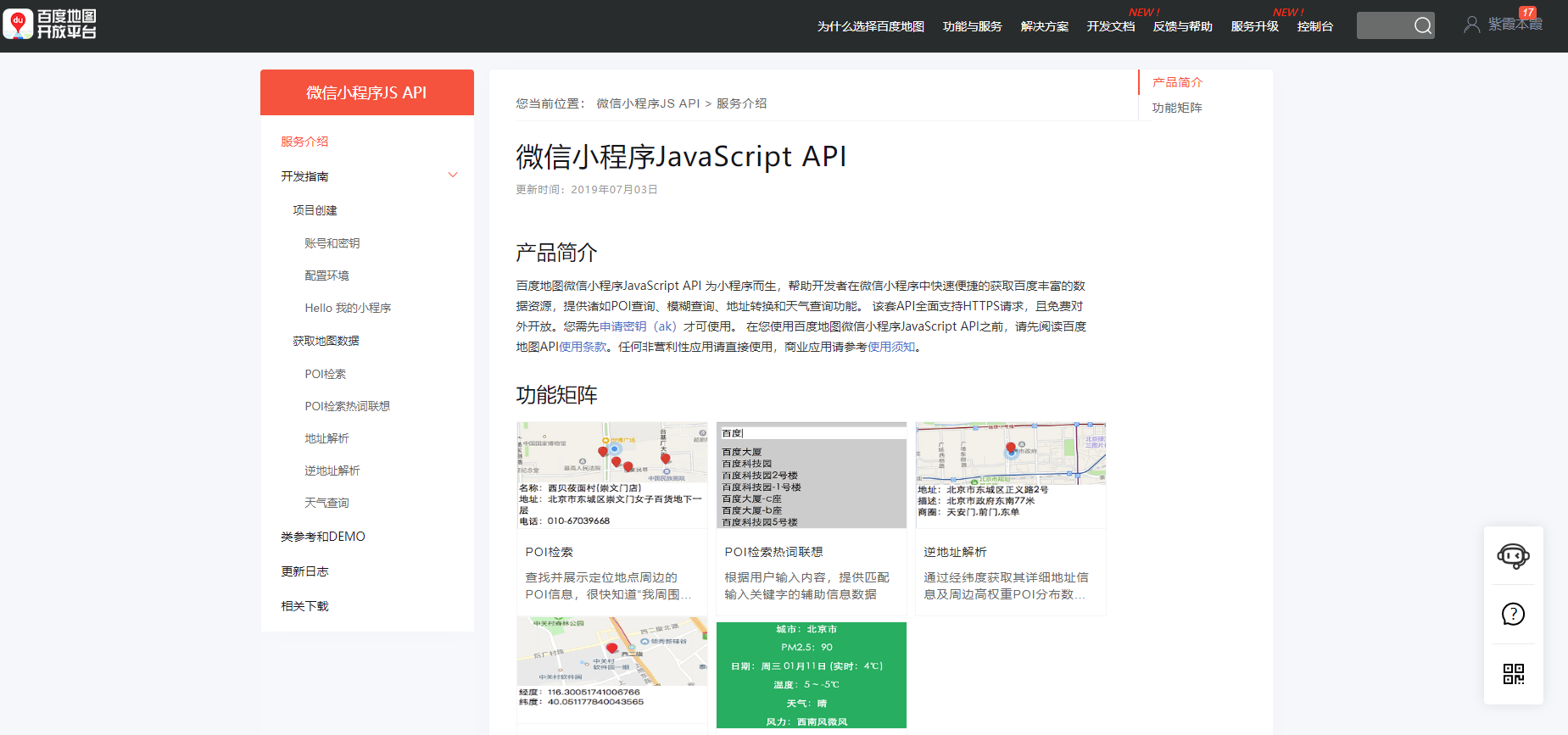1568x735 pixels.
Task: Go to 控制台
Action: (x=1314, y=26)
